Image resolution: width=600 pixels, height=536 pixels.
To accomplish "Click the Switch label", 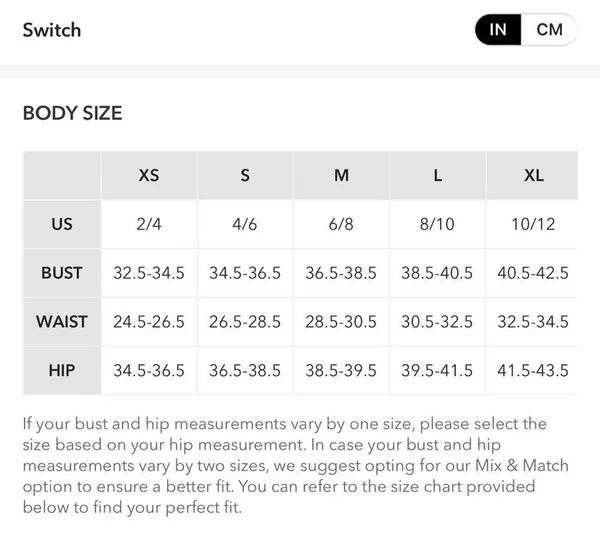I will (52, 30).
